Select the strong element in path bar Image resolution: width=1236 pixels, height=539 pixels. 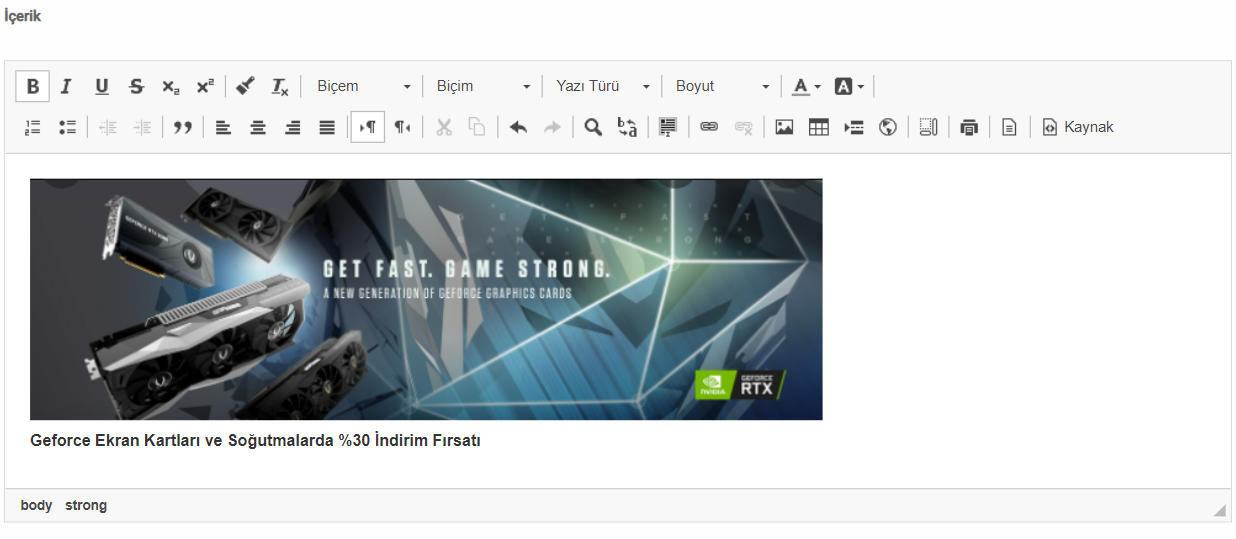(86, 505)
